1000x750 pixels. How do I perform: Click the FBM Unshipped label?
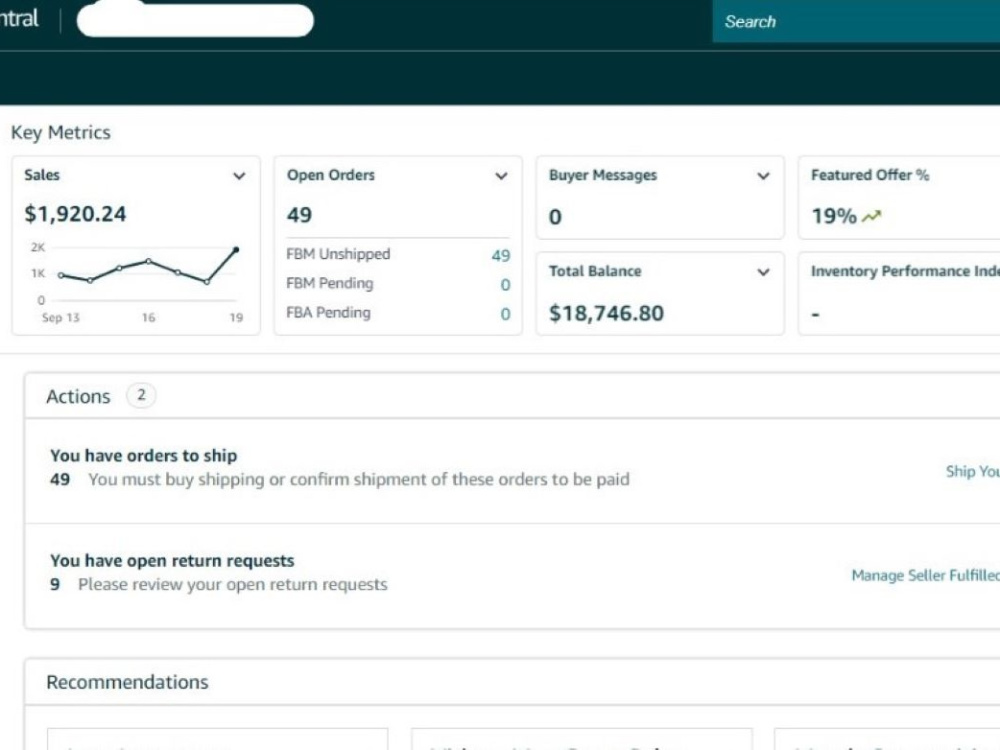[338, 254]
